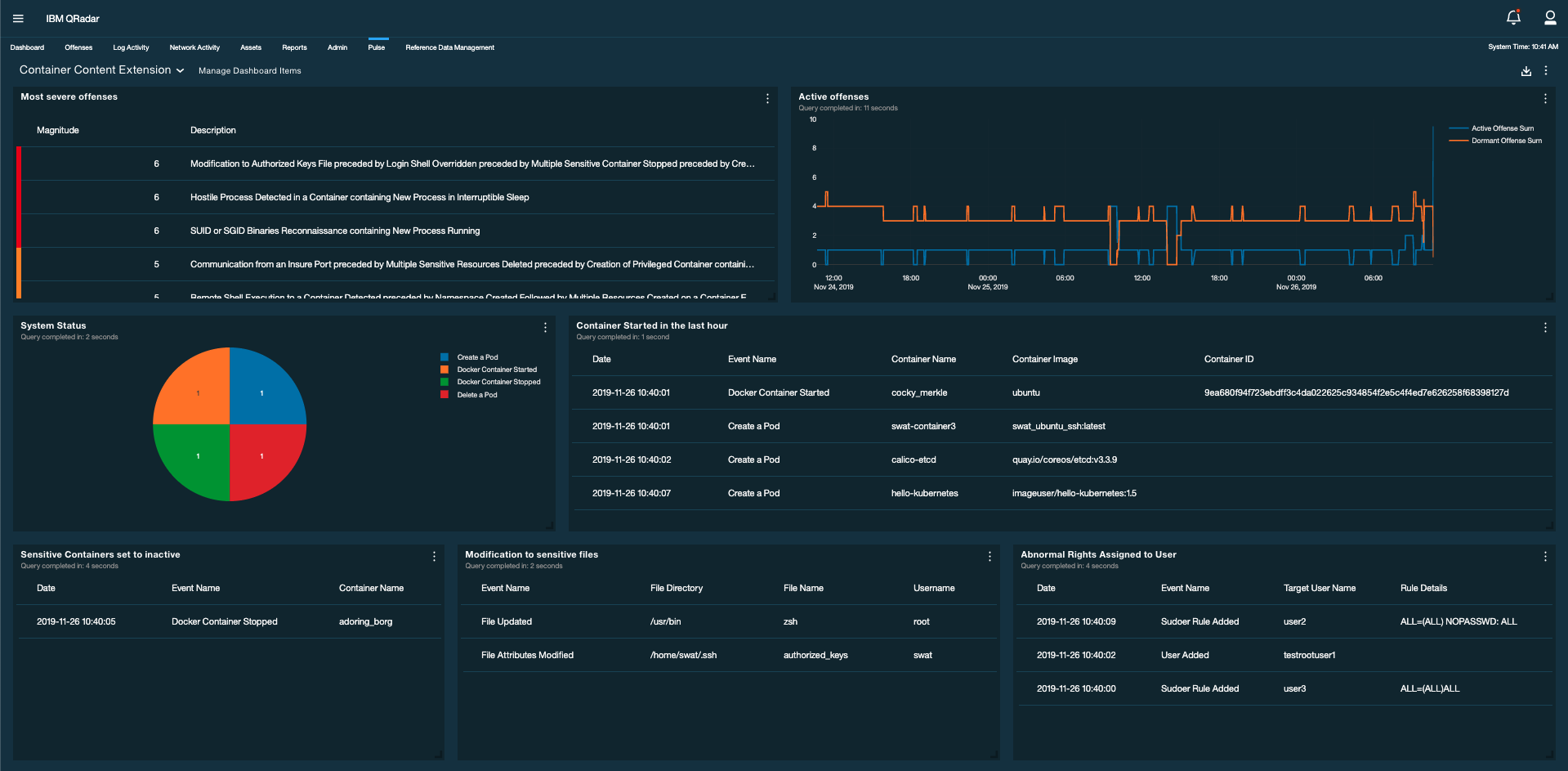Open the Most severe offenses overflow menu

tap(767, 98)
